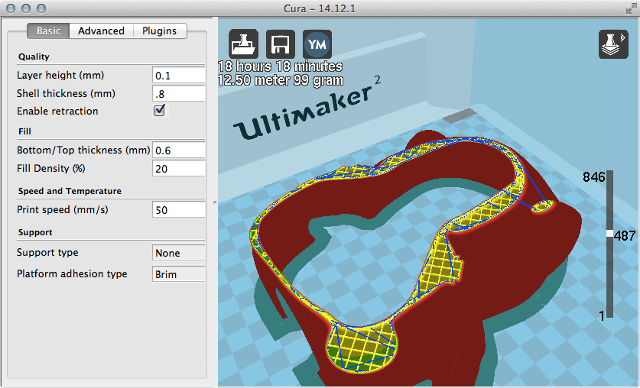The width and height of the screenshot is (640, 388).
Task: Click the panel splitter collapse handle
Action: (x=215, y=202)
